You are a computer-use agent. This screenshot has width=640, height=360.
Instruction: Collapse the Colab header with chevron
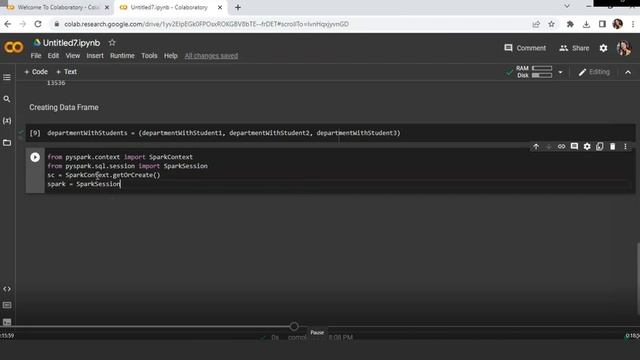[628, 72]
